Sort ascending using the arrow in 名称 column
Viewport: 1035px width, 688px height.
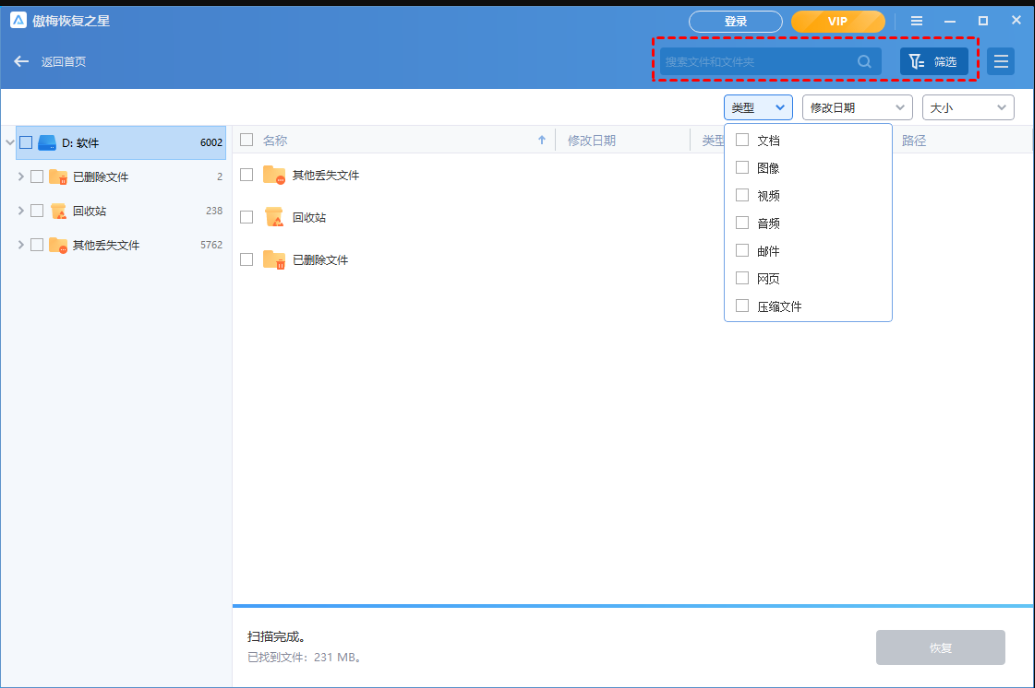(x=542, y=140)
